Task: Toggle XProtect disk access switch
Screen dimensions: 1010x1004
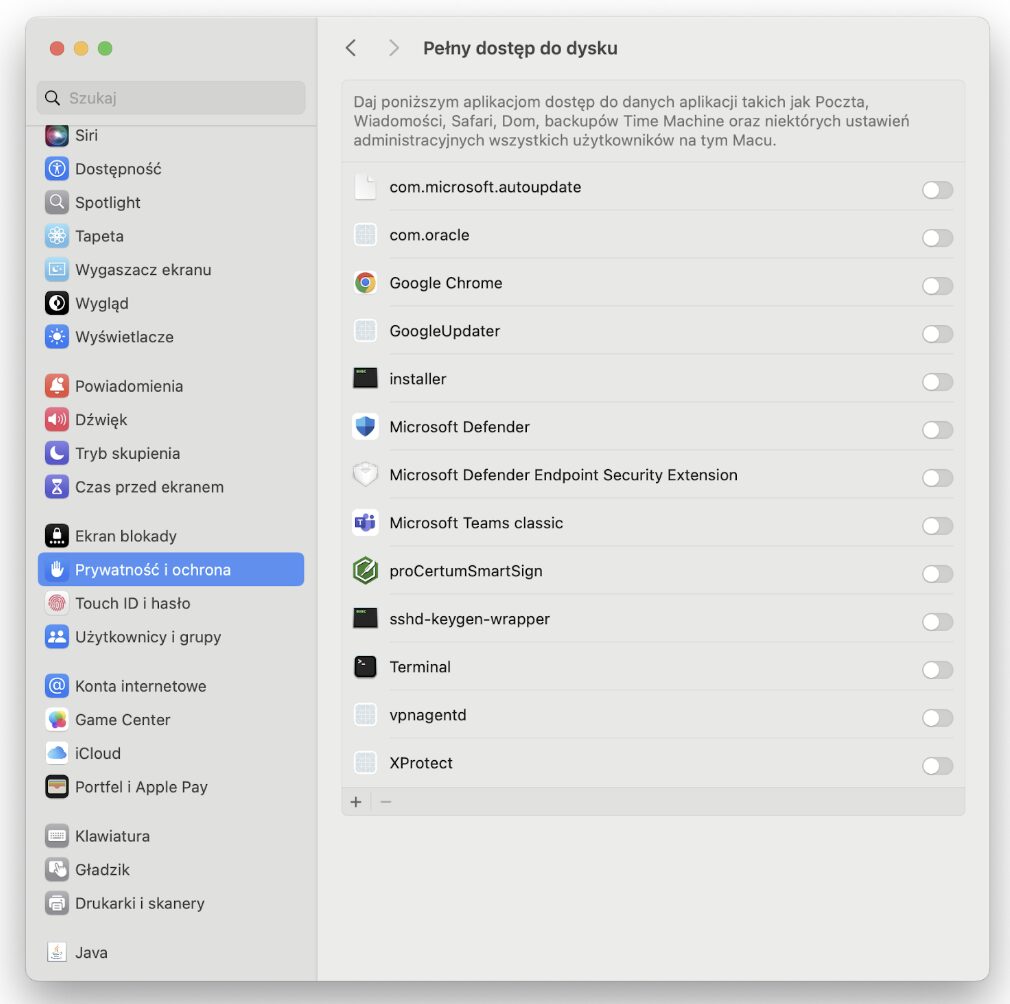Action: pyautogui.click(x=937, y=766)
